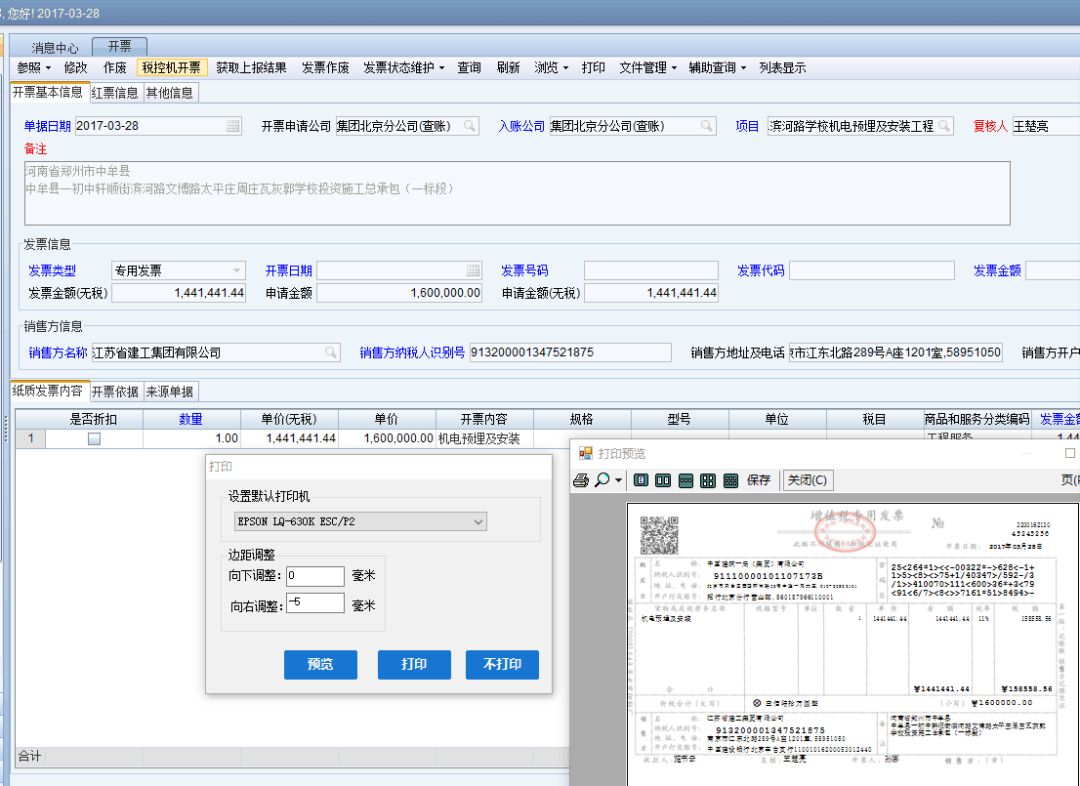Screen dimensions: 1080x786
Task: Click the 发票代码 input field
Action: point(872,271)
